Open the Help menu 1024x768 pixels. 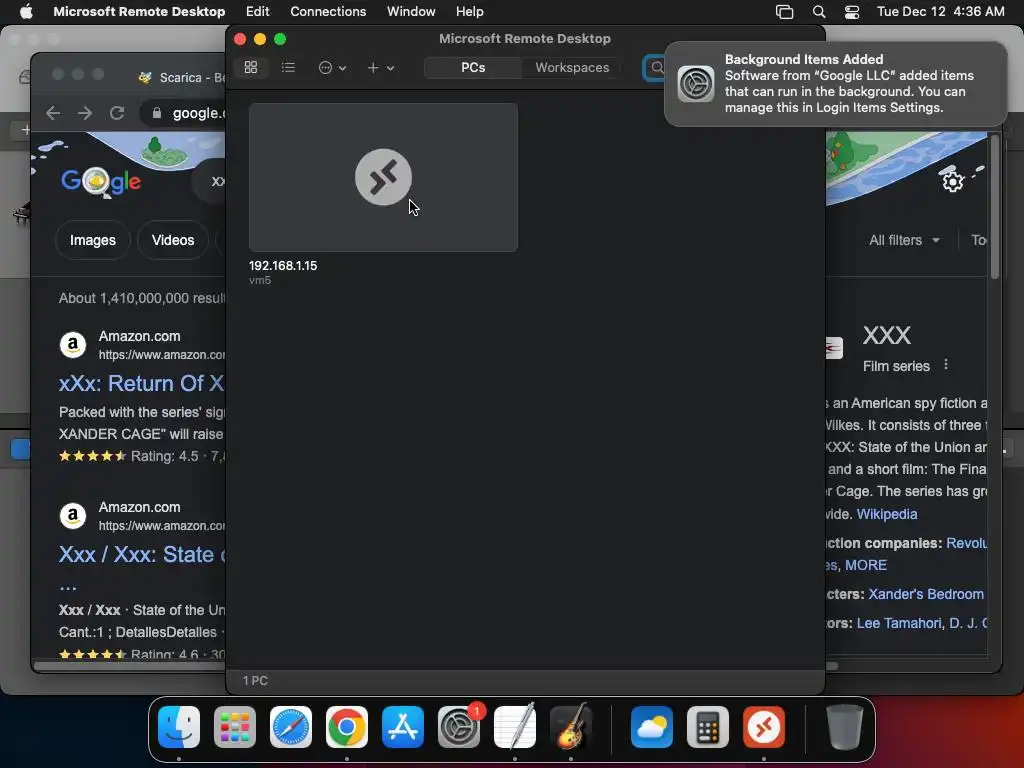(470, 11)
